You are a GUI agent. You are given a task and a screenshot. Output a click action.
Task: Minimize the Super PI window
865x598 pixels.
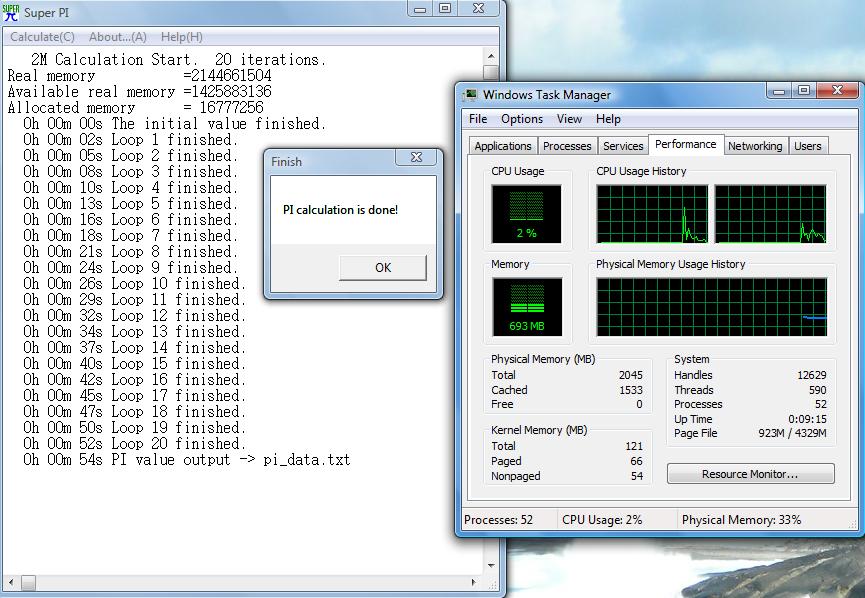point(420,9)
